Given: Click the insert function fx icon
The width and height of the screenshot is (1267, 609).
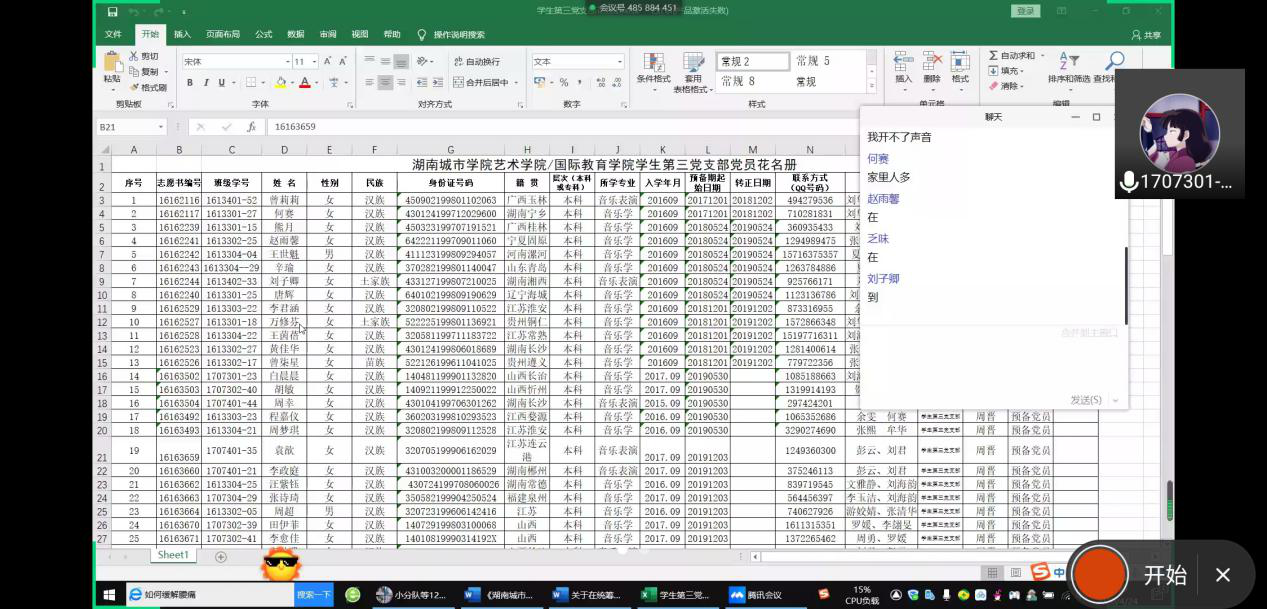Looking at the screenshot, I should pos(251,127).
